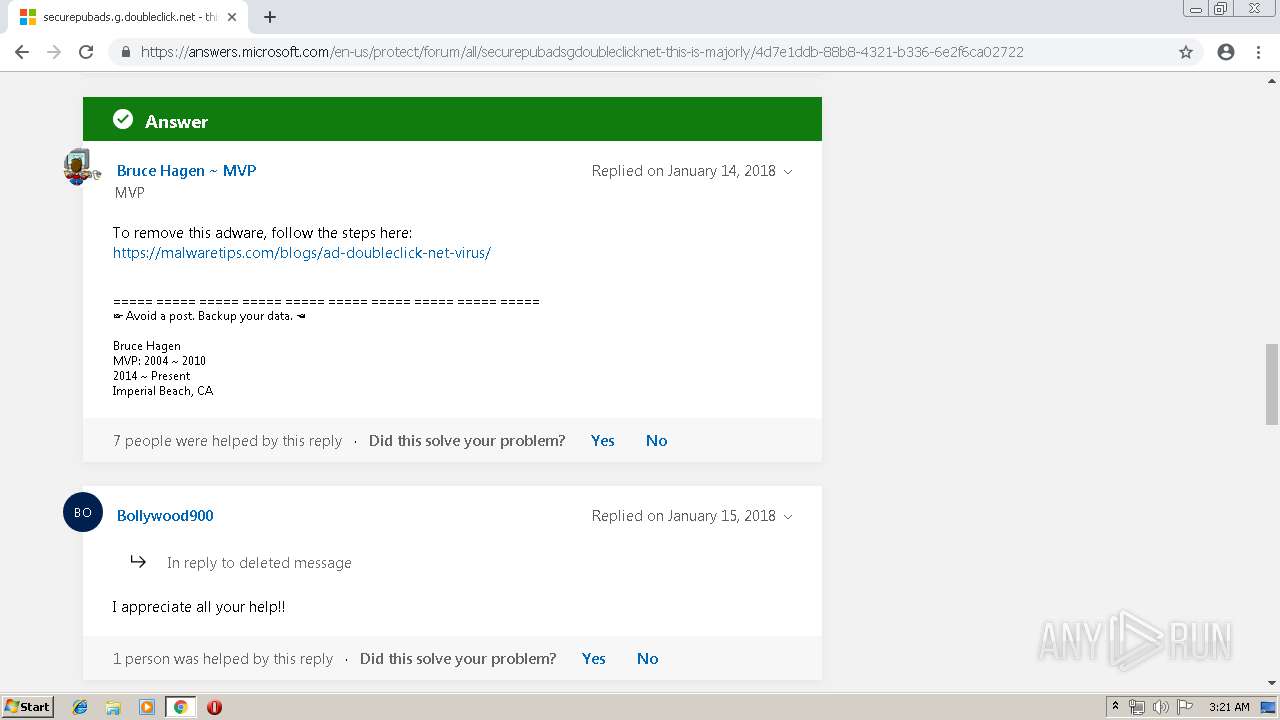Viewport: 1280px width, 720px height.
Task: Click Bruce Hagen's avatar image
Action: tap(80, 167)
